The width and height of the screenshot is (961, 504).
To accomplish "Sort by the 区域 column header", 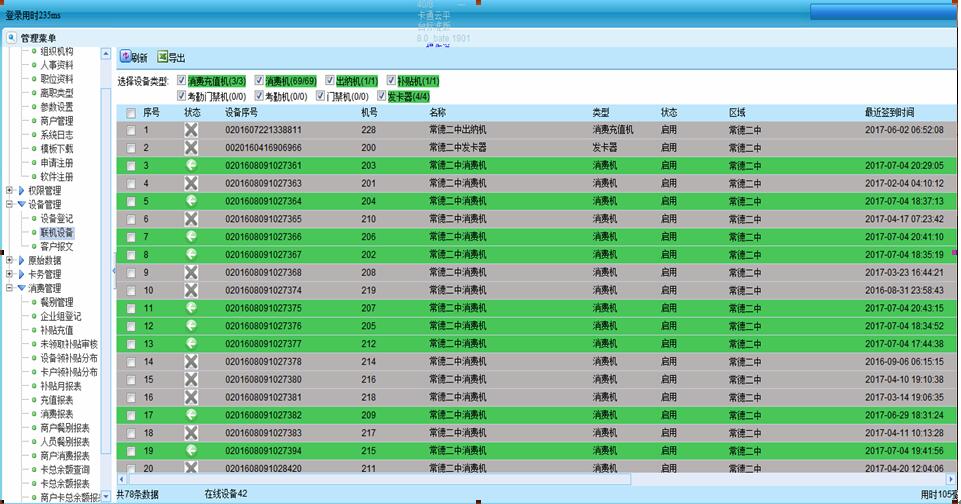I will (737, 112).
